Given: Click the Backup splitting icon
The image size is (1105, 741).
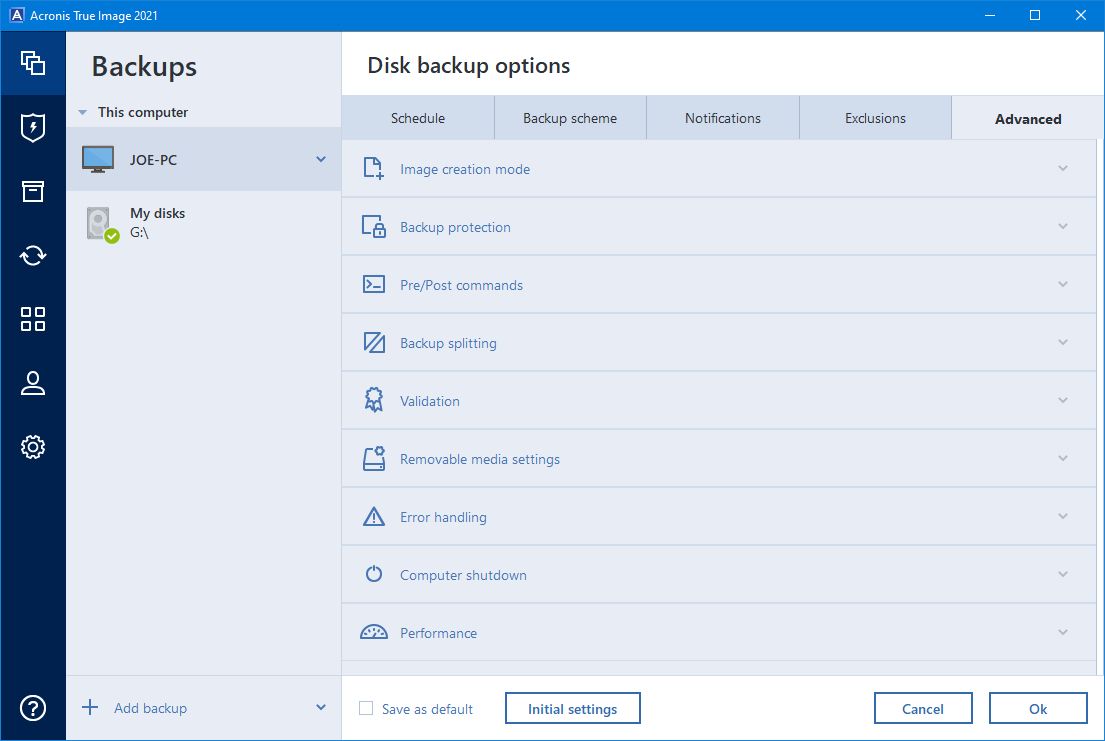Looking at the screenshot, I should pyautogui.click(x=374, y=343).
